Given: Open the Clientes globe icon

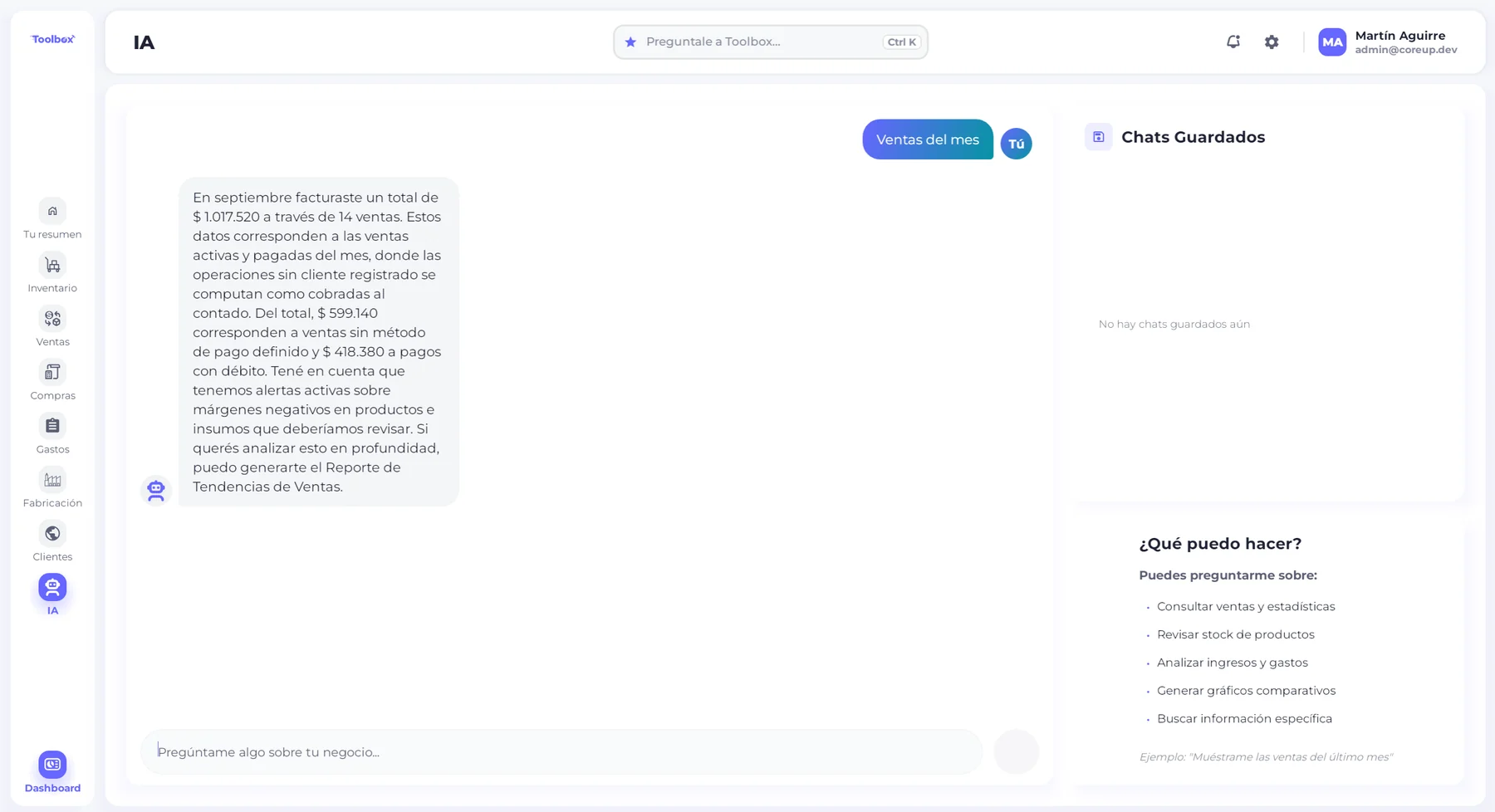Looking at the screenshot, I should point(52,533).
